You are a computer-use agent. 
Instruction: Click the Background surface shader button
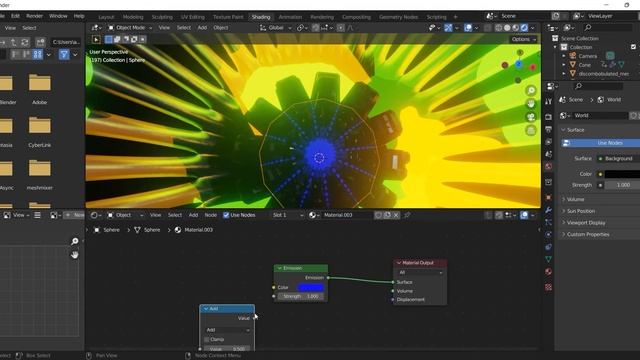(618, 158)
